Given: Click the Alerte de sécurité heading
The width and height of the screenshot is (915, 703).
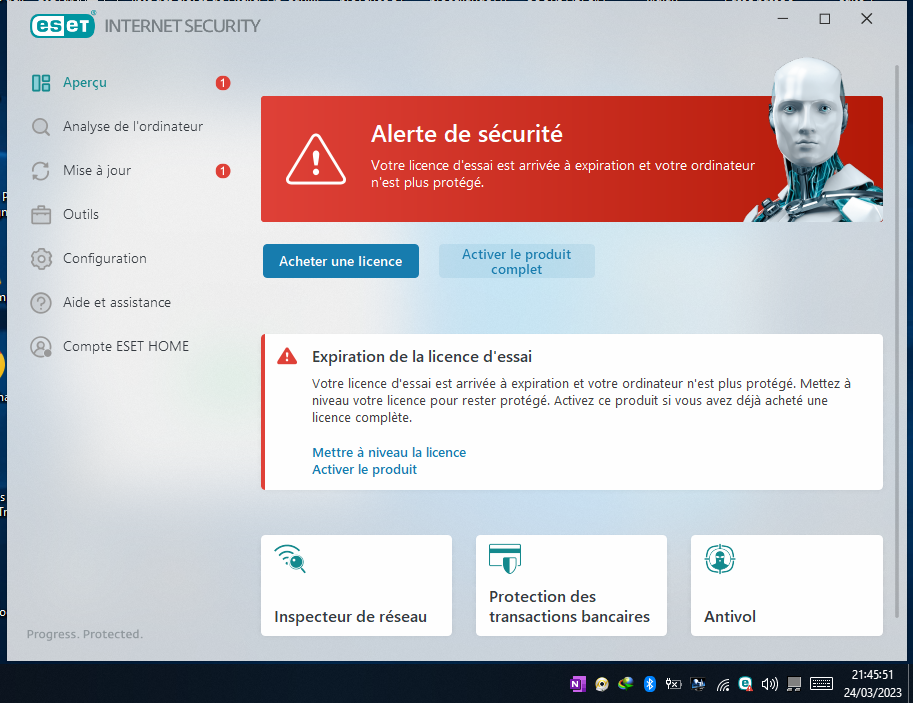Looking at the screenshot, I should click(x=467, y=134).
